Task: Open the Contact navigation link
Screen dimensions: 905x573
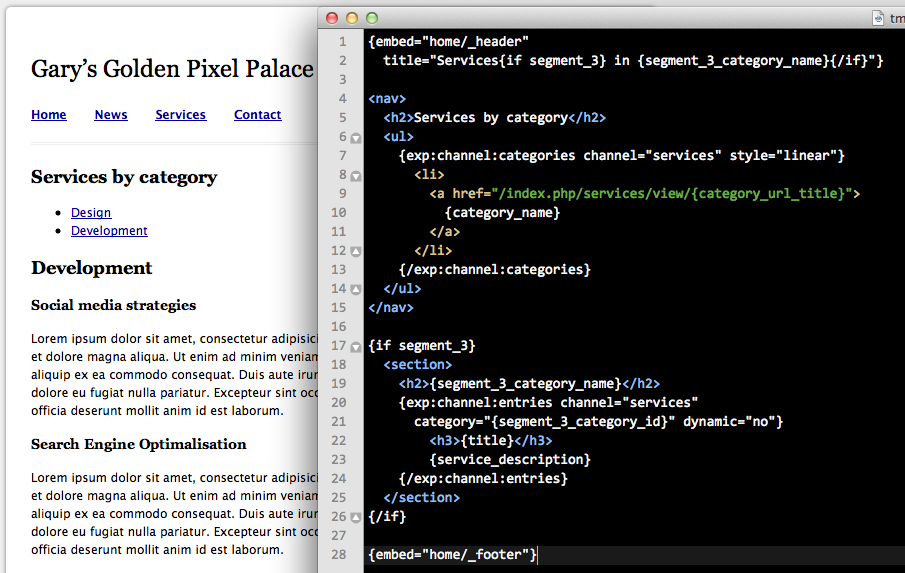Action: click(257, 115)
